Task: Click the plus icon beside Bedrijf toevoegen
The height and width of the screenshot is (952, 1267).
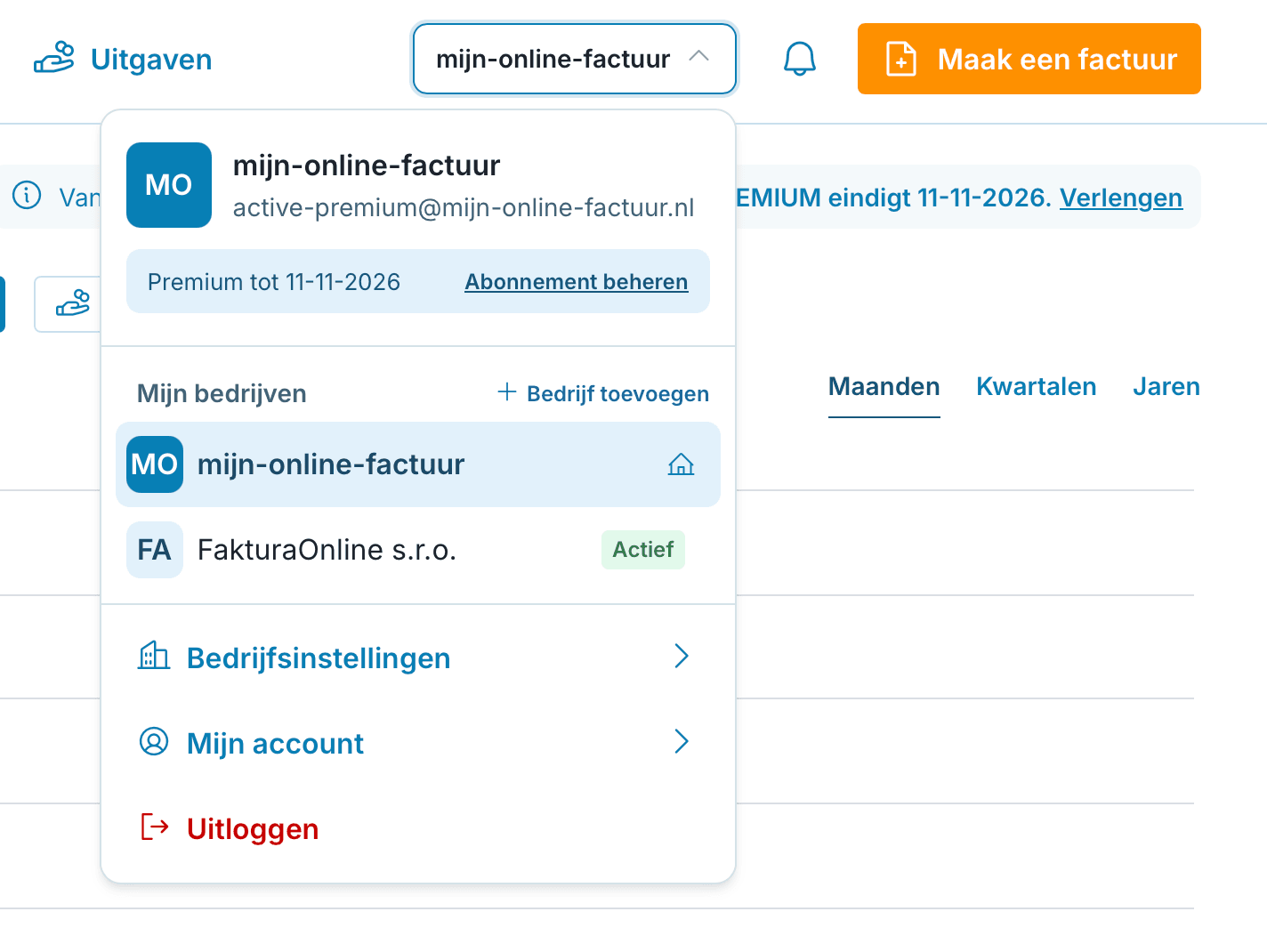Action: tap(507, 391)
